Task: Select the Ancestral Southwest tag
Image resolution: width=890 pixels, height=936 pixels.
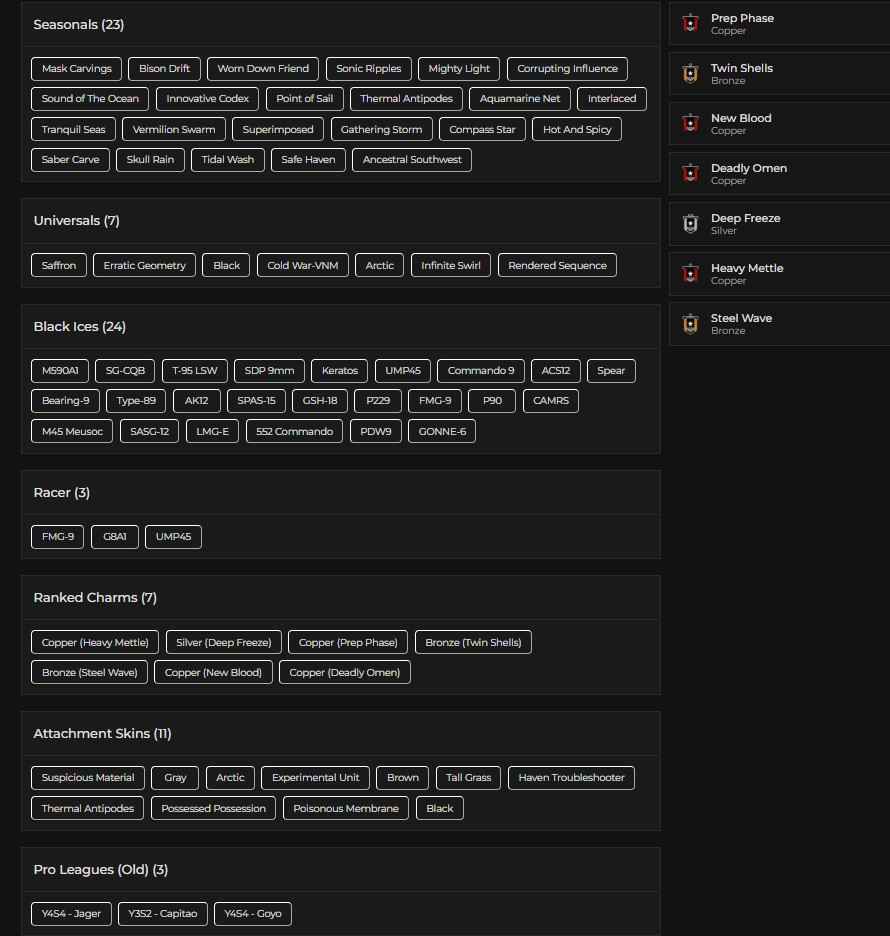Action: pos(412,159)
